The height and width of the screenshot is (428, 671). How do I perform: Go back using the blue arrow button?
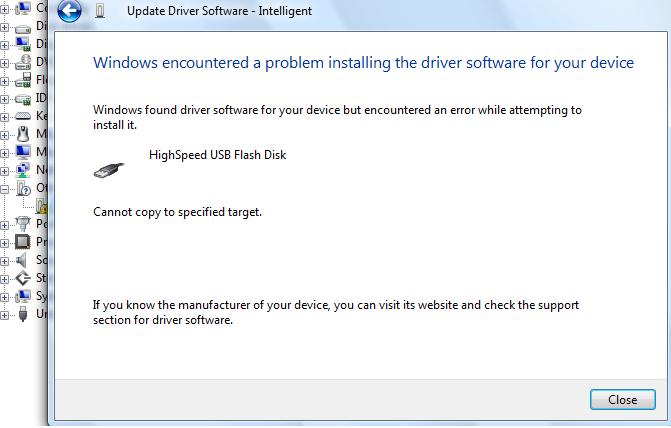tap(69, 10)
